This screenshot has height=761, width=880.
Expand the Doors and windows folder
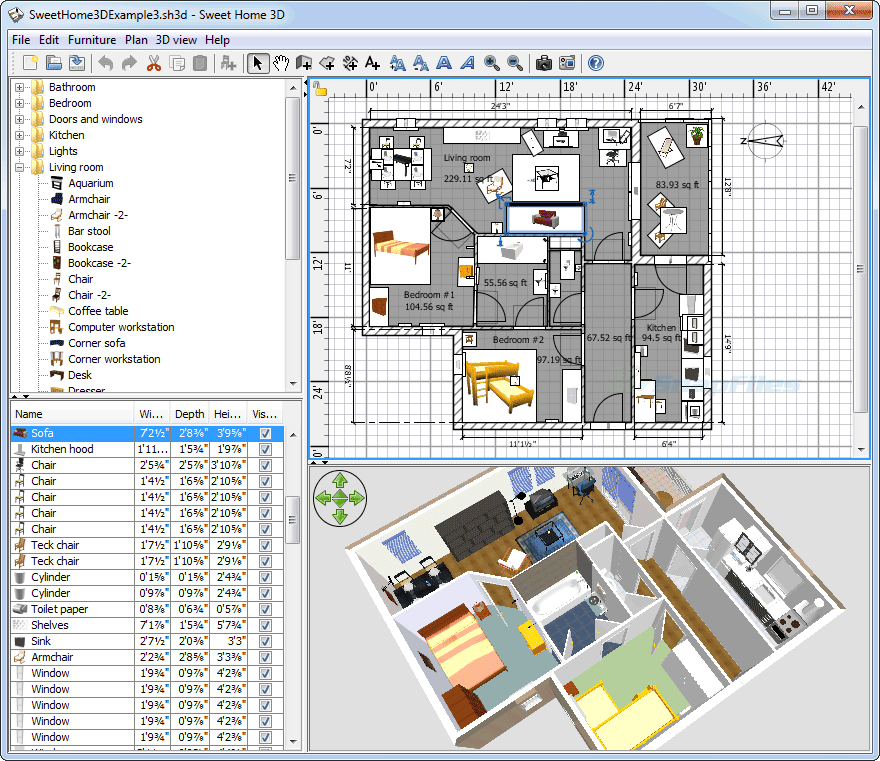pyautogui.click(x=20, y=119)
